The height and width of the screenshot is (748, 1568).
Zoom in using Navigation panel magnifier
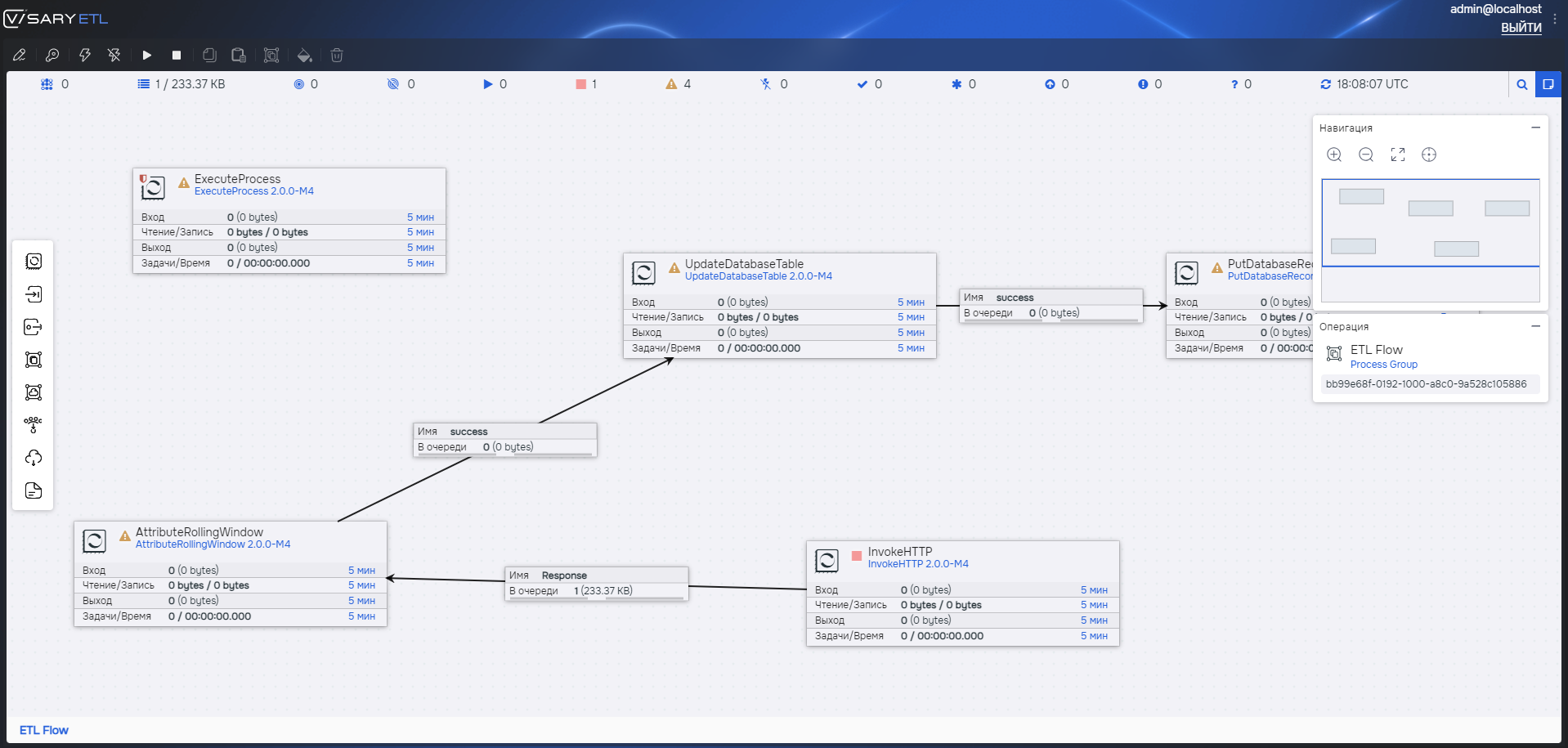[x=1334, y=155]
